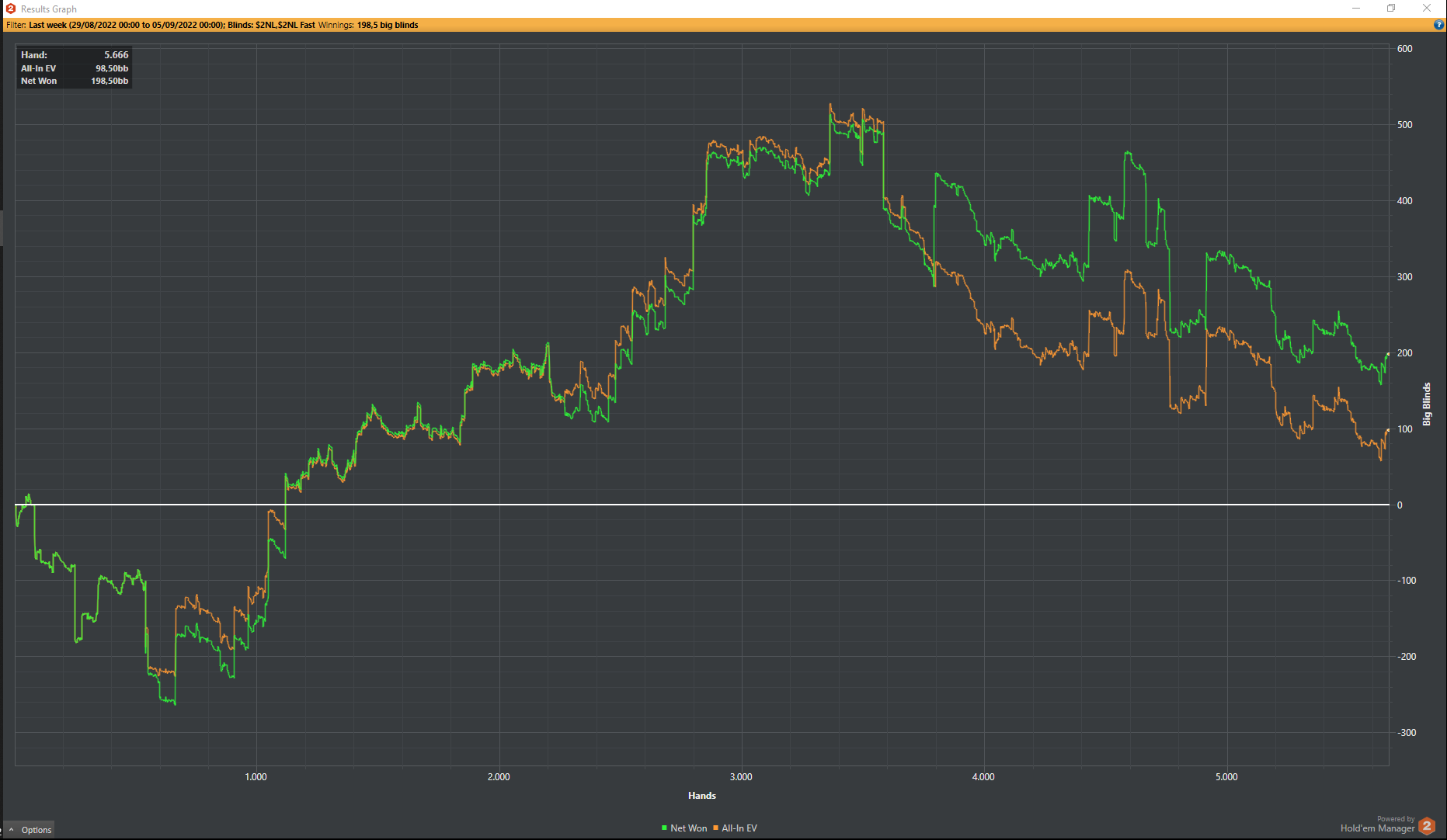The height and width of the screenshot is (840, 1447).
Task: Click the "Big Blinds" y-axis title
Action: pos(1427,404)
